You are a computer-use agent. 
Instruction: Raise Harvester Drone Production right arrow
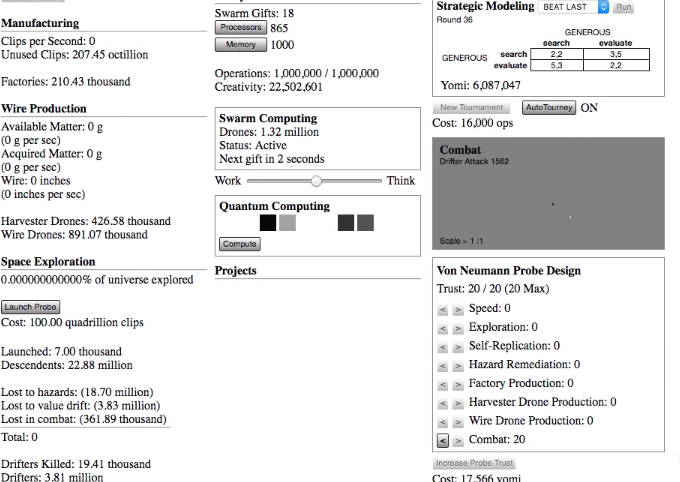point(458,402)
